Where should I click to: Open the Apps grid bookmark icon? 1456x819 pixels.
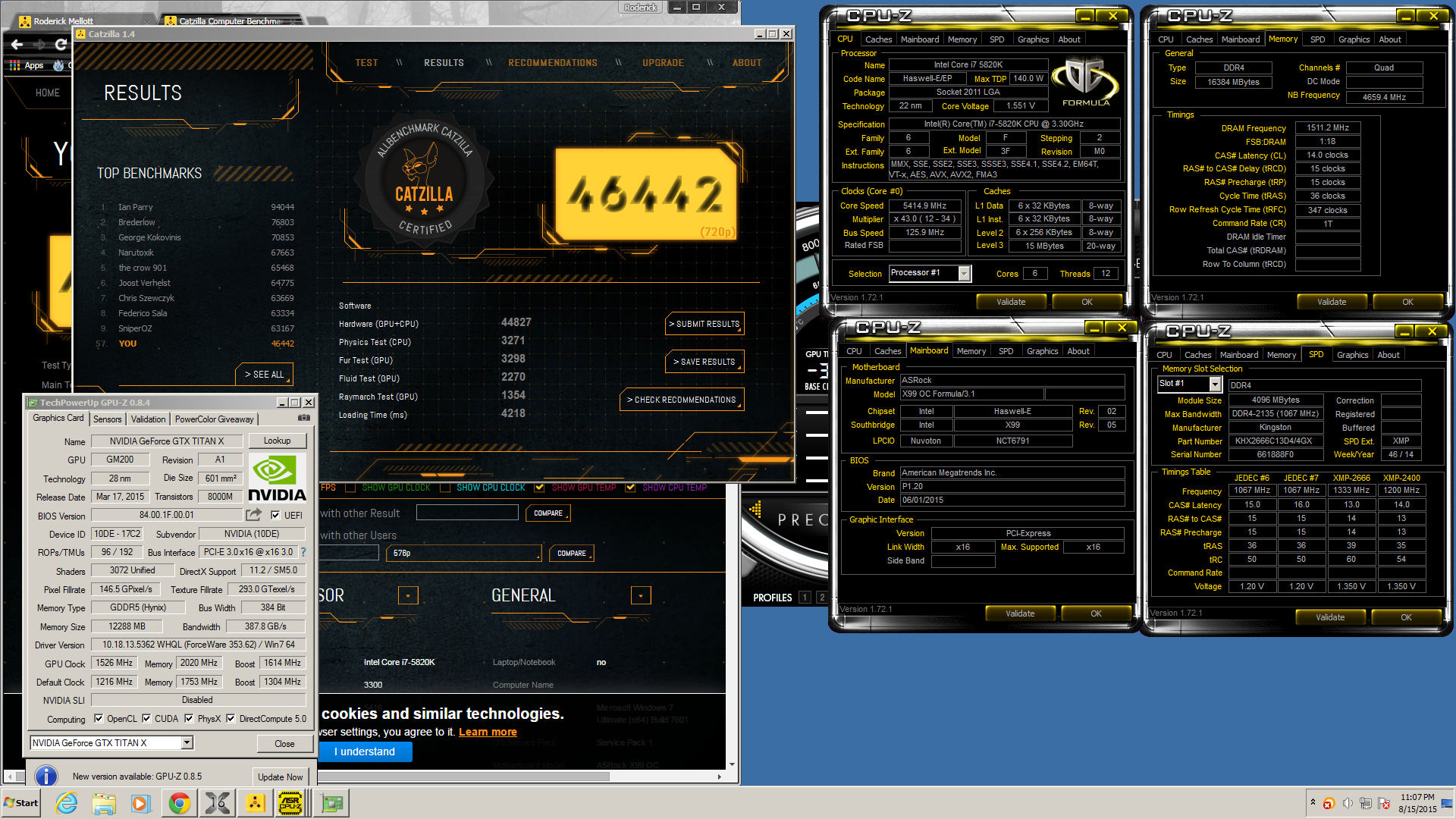14,65
